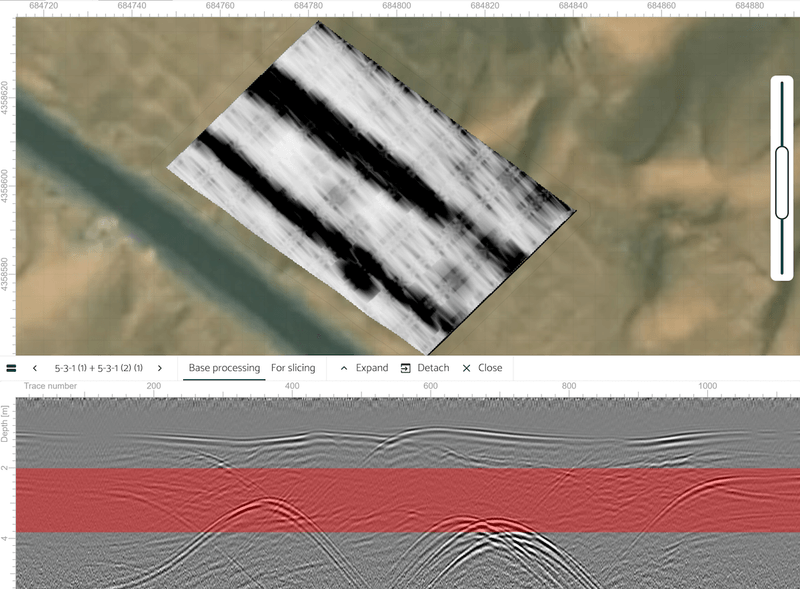The width and height of the screenshot is (800, 589).
Task: Click the red depth range band in radargram
Action: click(x=400, y=500)
